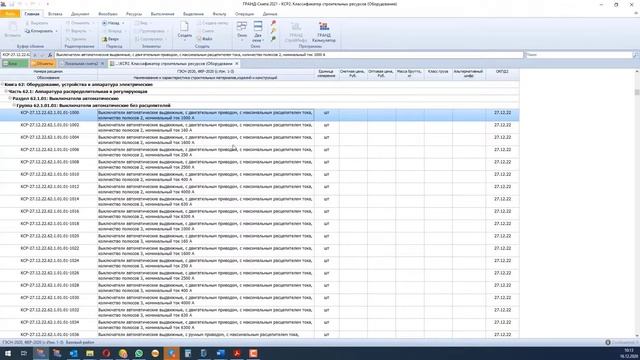Click the yellow pin marker icon

coord(273,31)
